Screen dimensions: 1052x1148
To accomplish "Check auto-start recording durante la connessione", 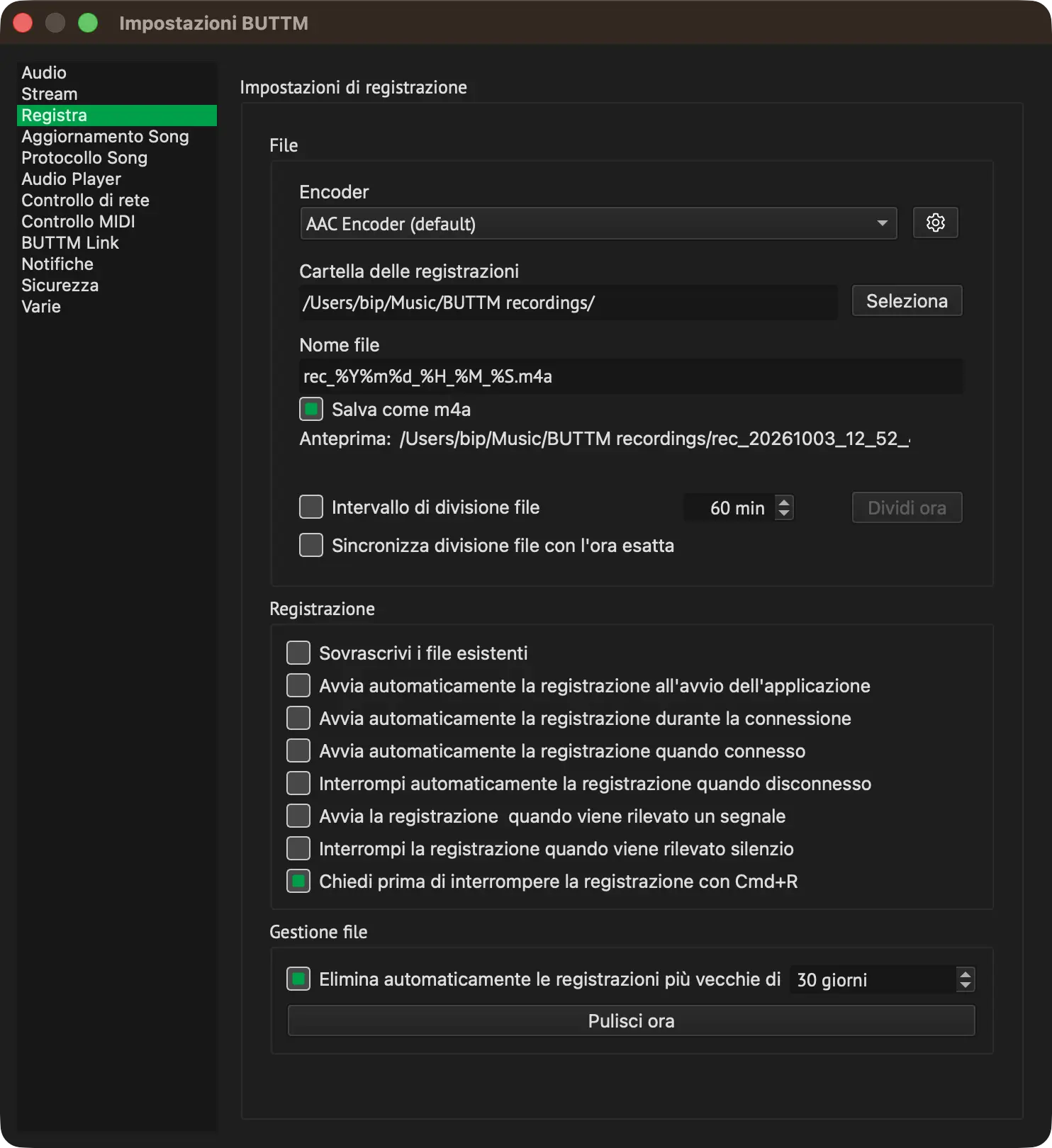I will (298, 719).
